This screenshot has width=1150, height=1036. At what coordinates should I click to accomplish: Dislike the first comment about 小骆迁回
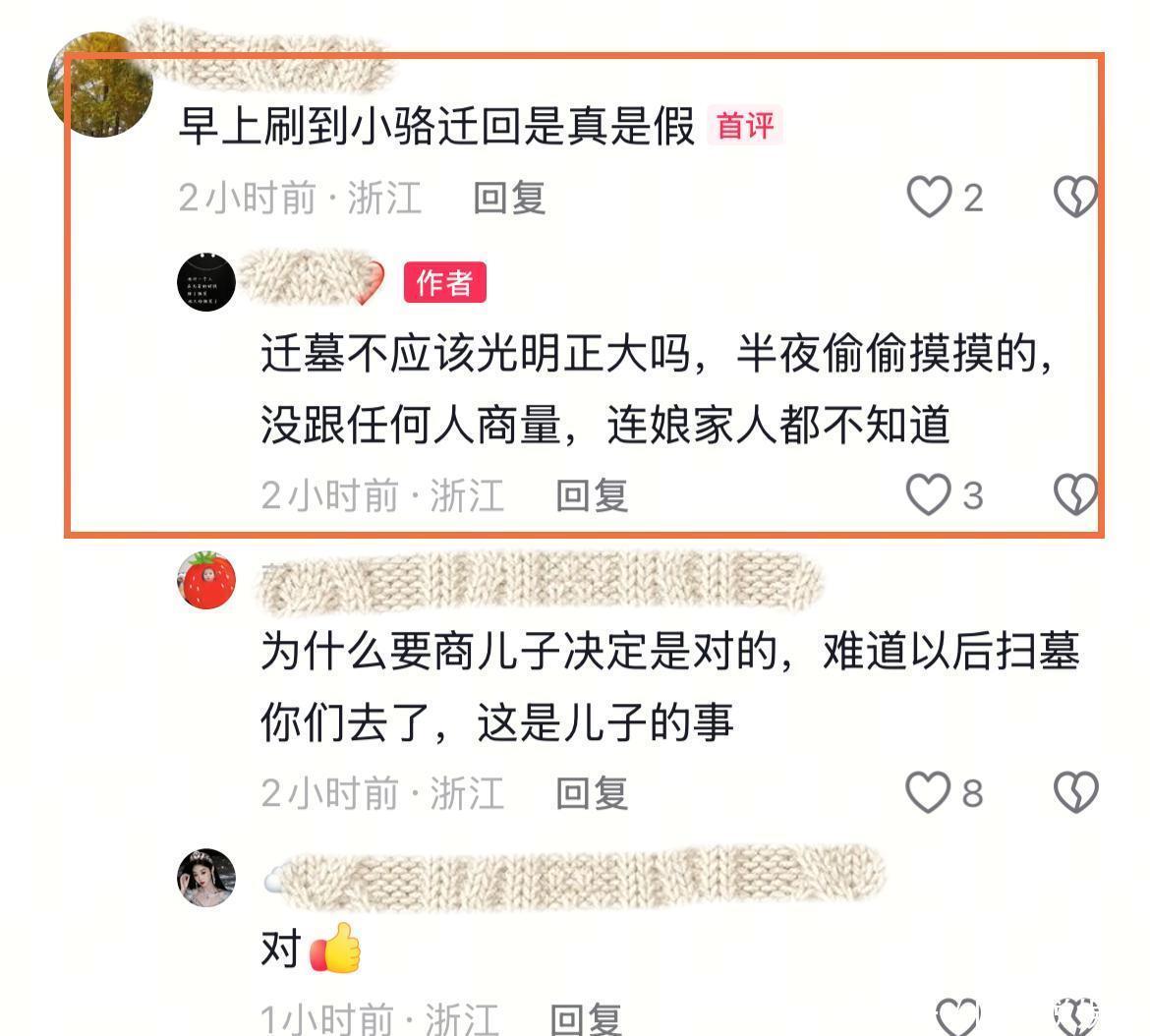tap(1075, 198)
